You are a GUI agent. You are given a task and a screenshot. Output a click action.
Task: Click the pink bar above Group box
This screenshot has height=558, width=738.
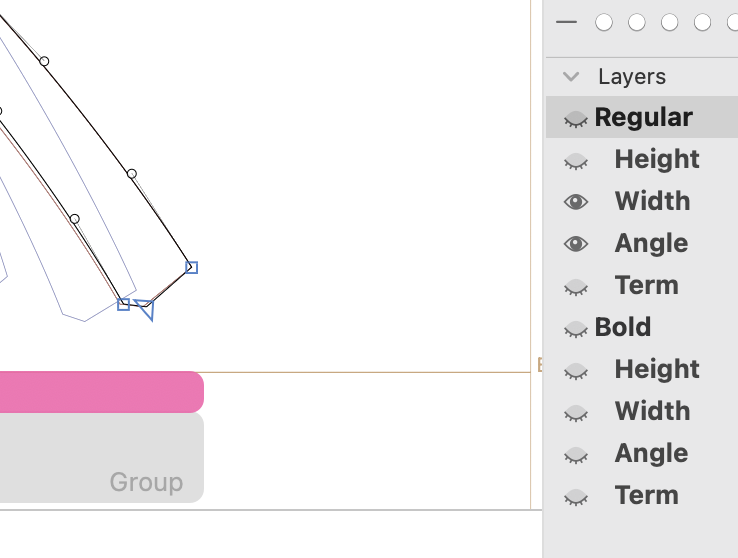100,392
